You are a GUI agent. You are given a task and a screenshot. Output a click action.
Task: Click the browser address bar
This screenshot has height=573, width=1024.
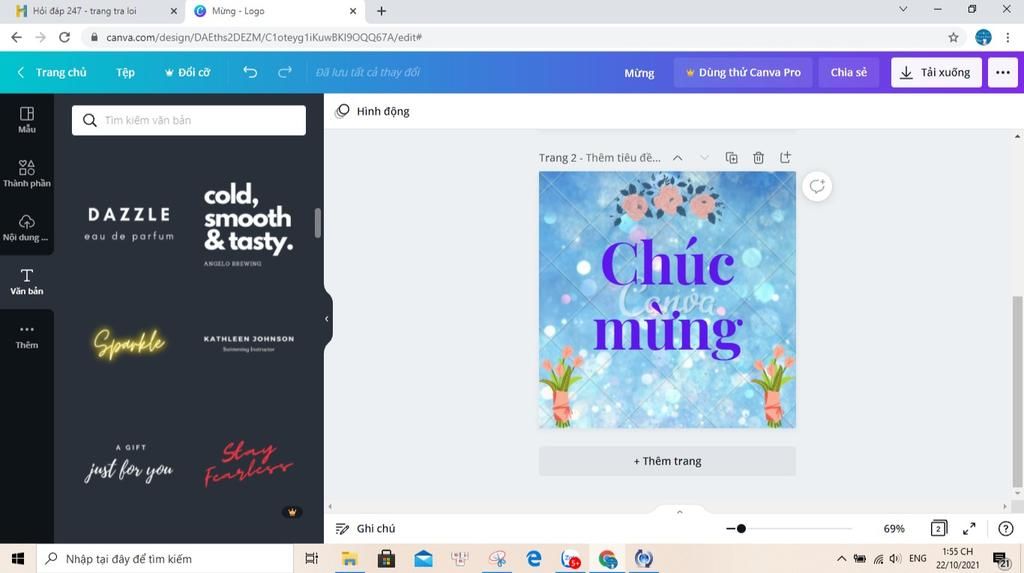pos(516,37)
